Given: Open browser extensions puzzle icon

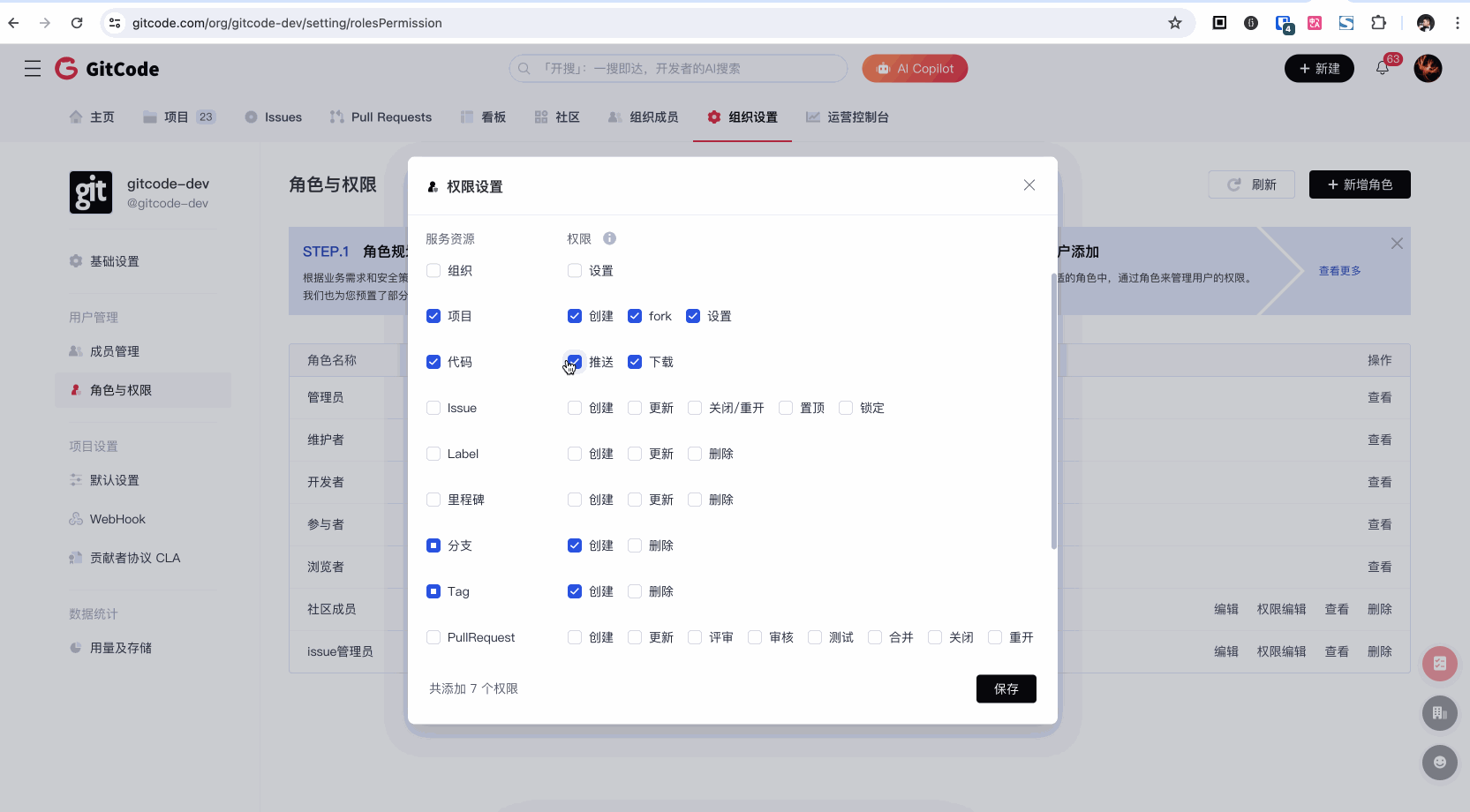Looking at the screenshot, I should [1378, 23].
